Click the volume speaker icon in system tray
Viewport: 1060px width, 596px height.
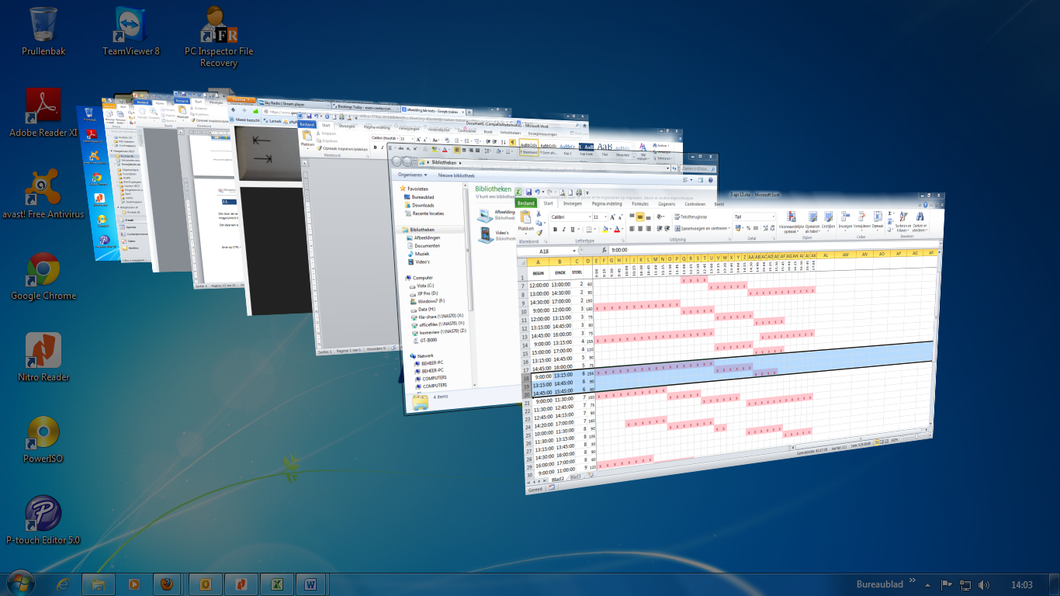tap(984, 585)
